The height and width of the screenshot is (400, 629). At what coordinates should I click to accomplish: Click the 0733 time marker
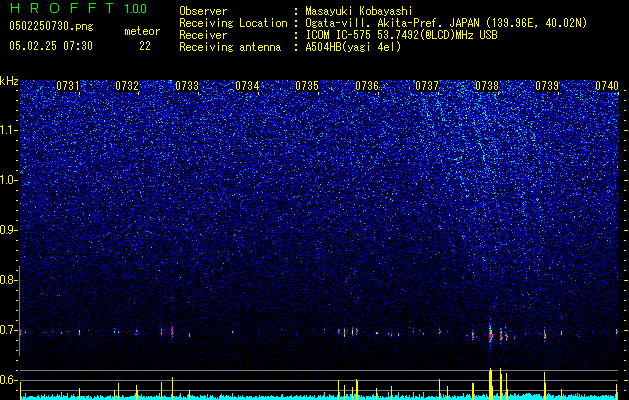pyautogui.click(x=187, y=86)
